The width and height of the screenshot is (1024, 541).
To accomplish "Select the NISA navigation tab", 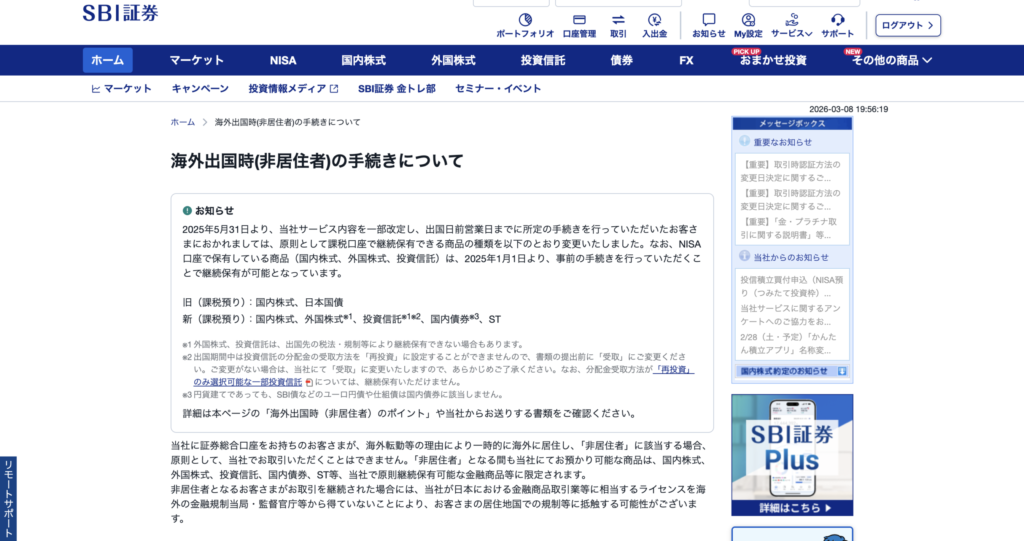I will [x=283, y=60].
